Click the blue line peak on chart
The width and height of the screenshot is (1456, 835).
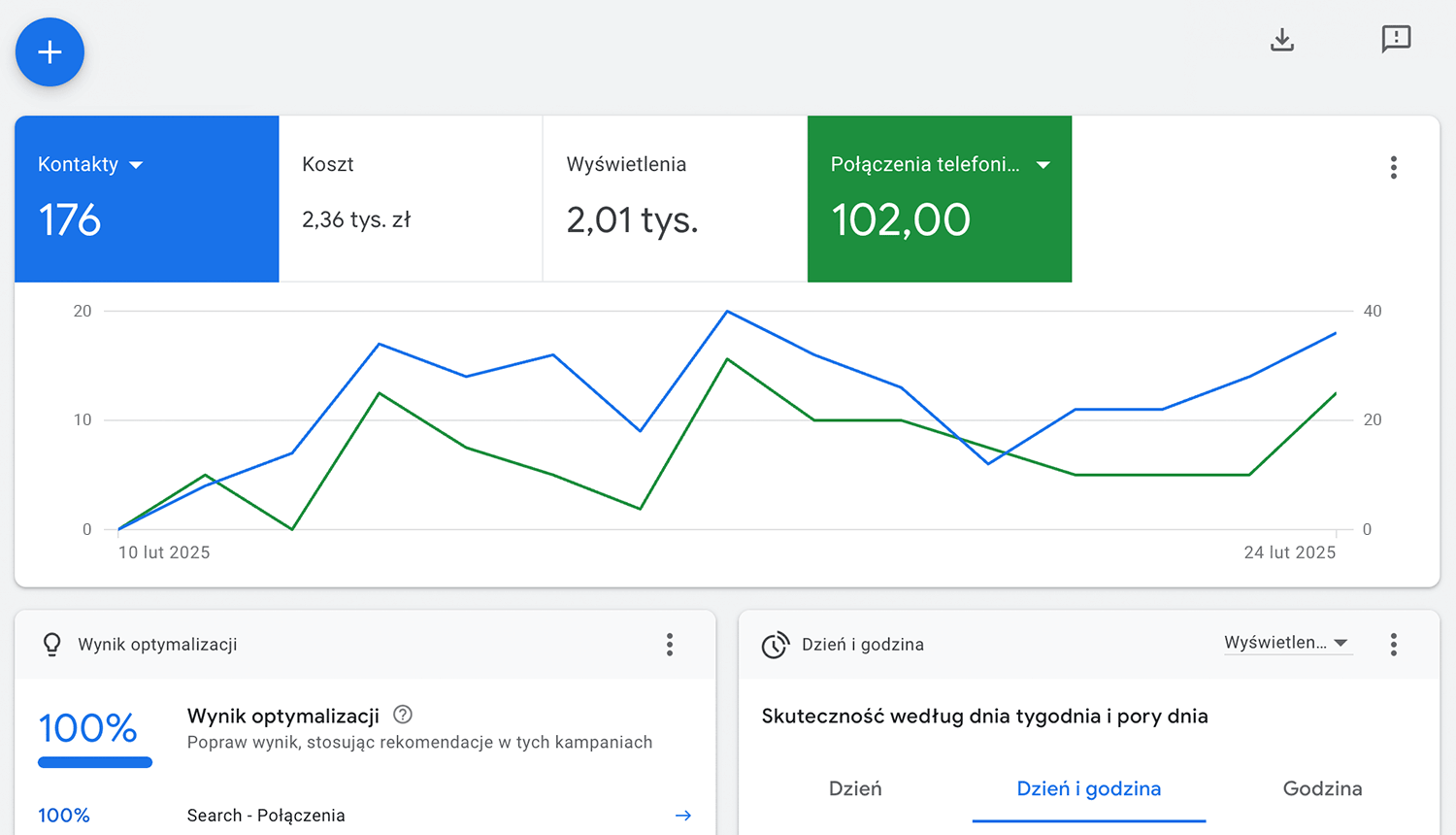[727, 312]
